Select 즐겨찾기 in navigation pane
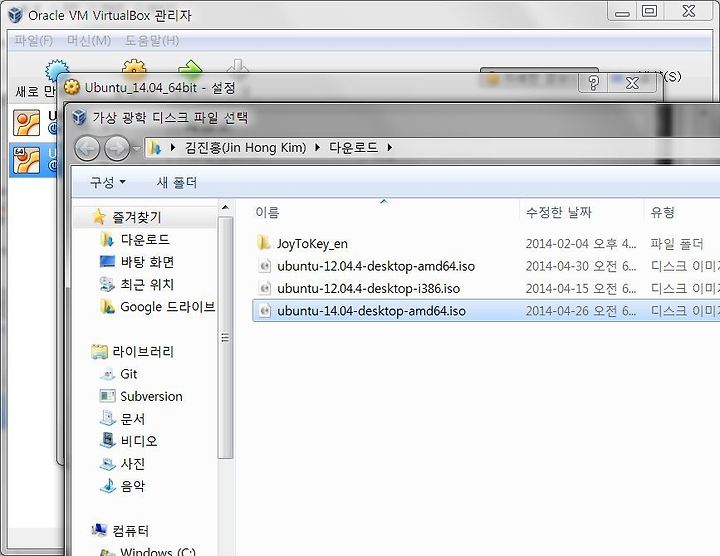720x556 pixels. [x=137, y=217]
